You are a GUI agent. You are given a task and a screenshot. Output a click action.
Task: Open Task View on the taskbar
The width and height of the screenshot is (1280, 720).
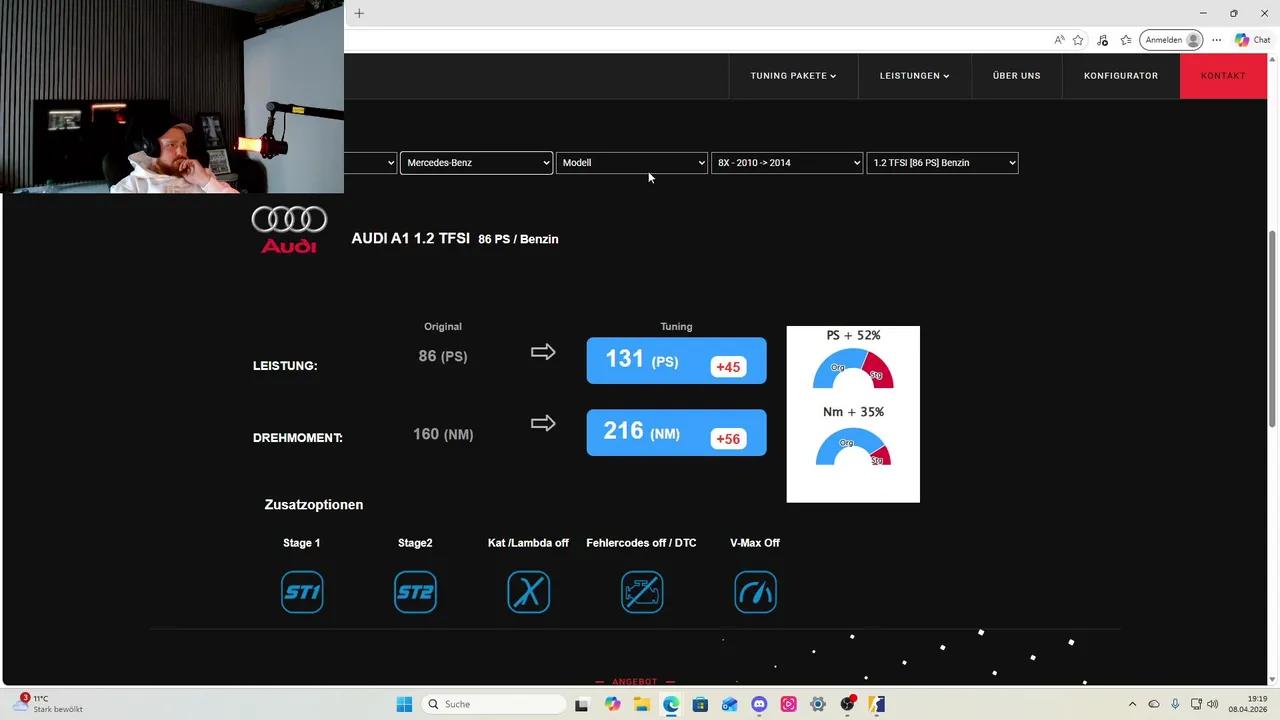coord(582,704)
